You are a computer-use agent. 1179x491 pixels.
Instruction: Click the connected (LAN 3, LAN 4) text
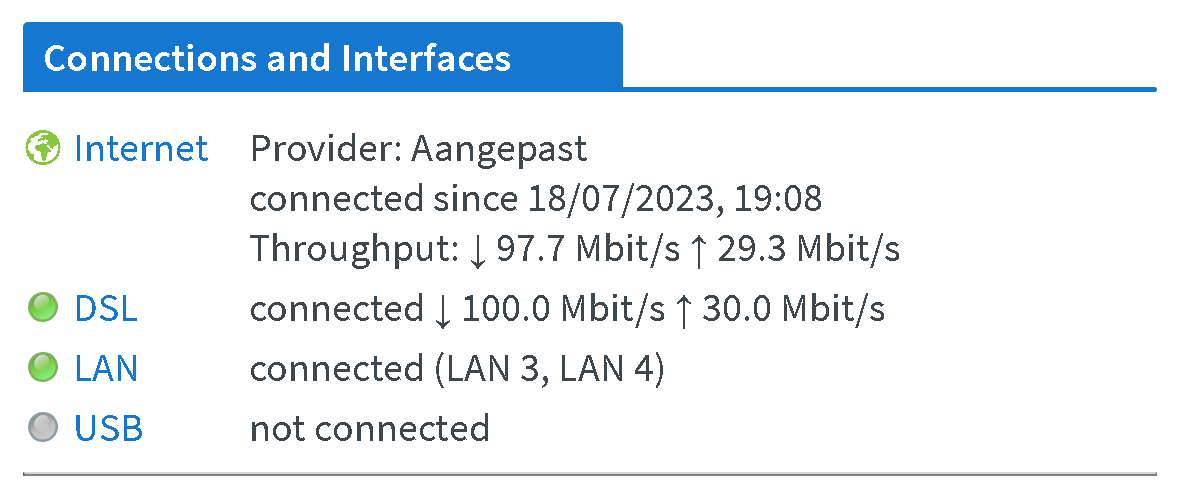[x=457, y=369]
